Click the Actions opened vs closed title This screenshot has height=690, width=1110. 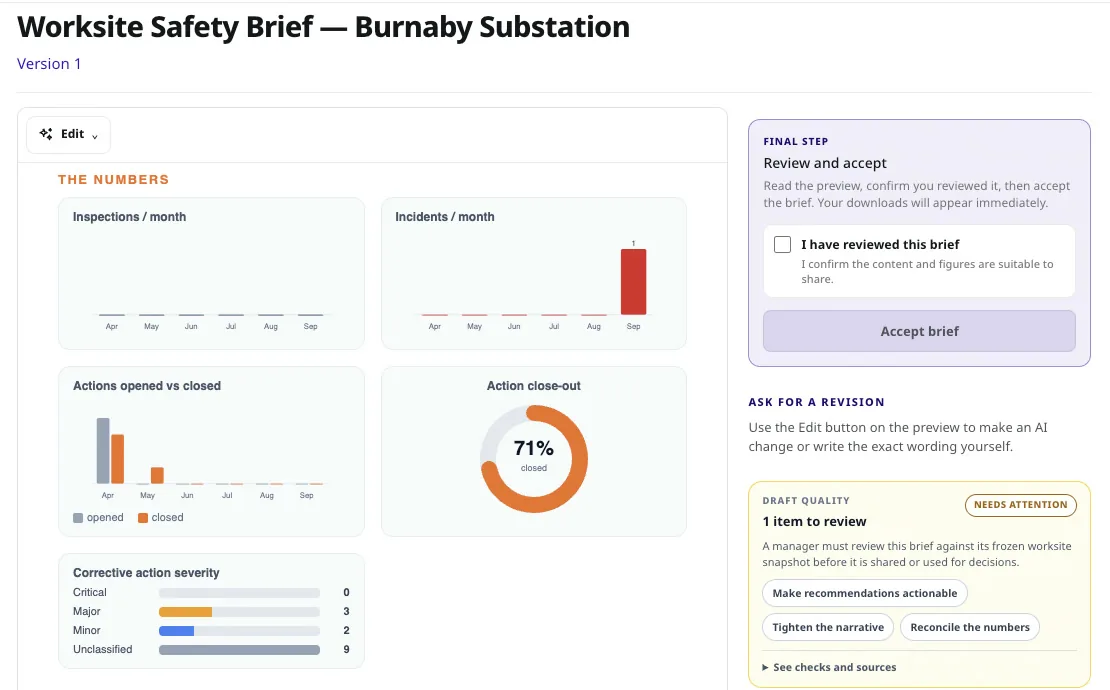[x=147, y=386]
